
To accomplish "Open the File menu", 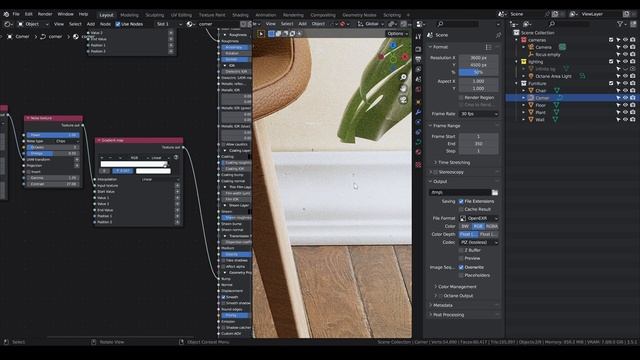I will [16, 14].
